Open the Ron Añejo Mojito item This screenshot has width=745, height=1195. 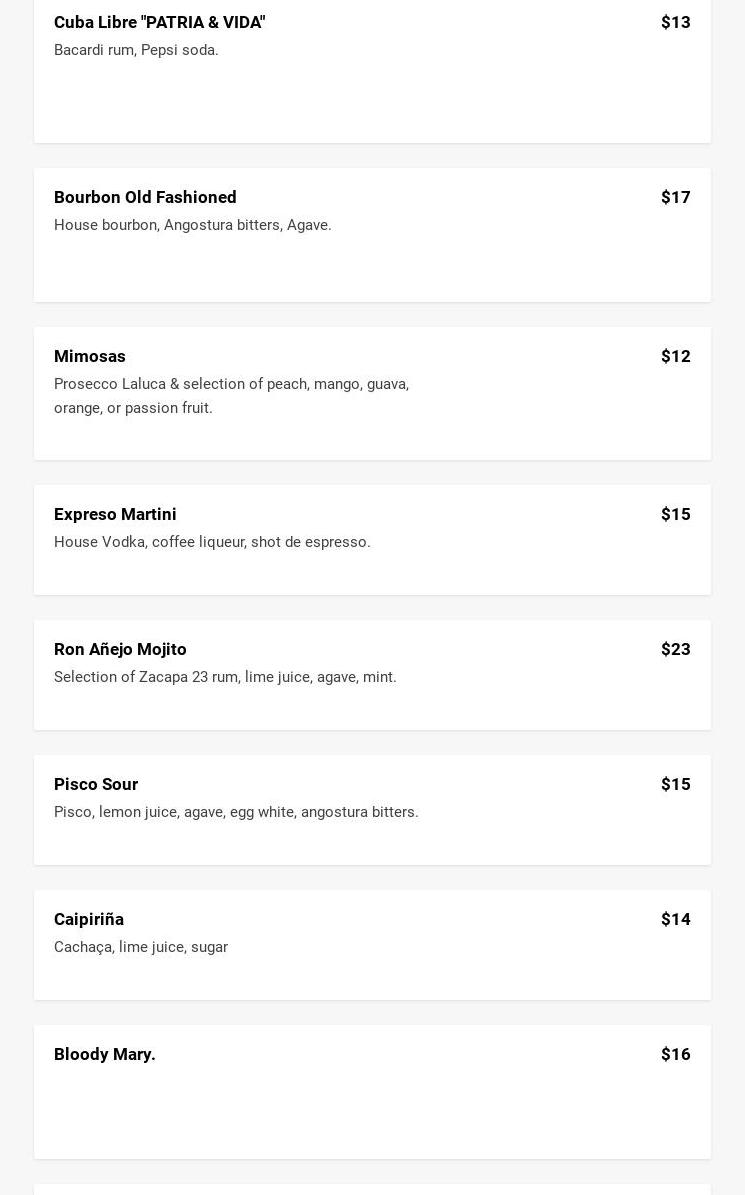tap(120, 649)
